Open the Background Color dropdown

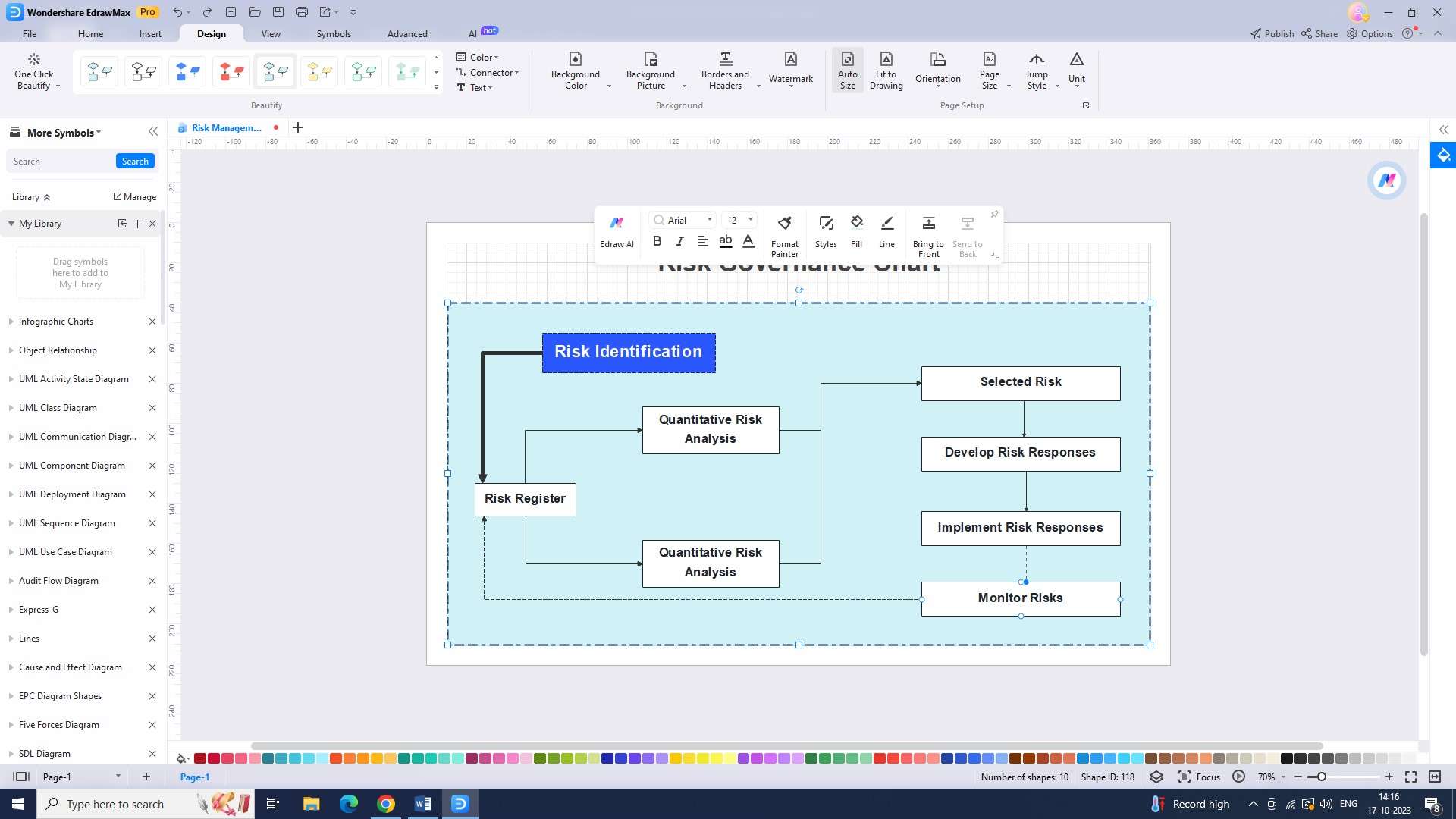(609, 87)
